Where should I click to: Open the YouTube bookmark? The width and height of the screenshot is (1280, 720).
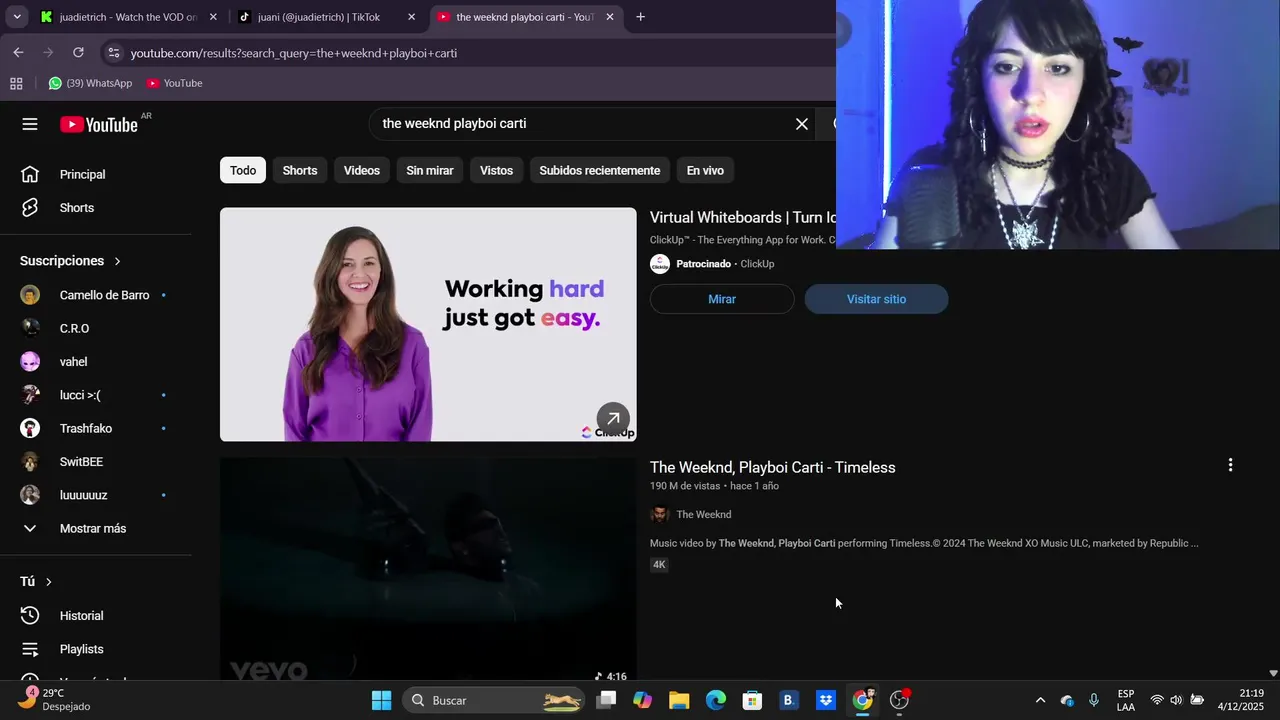(x=174, y=83)
